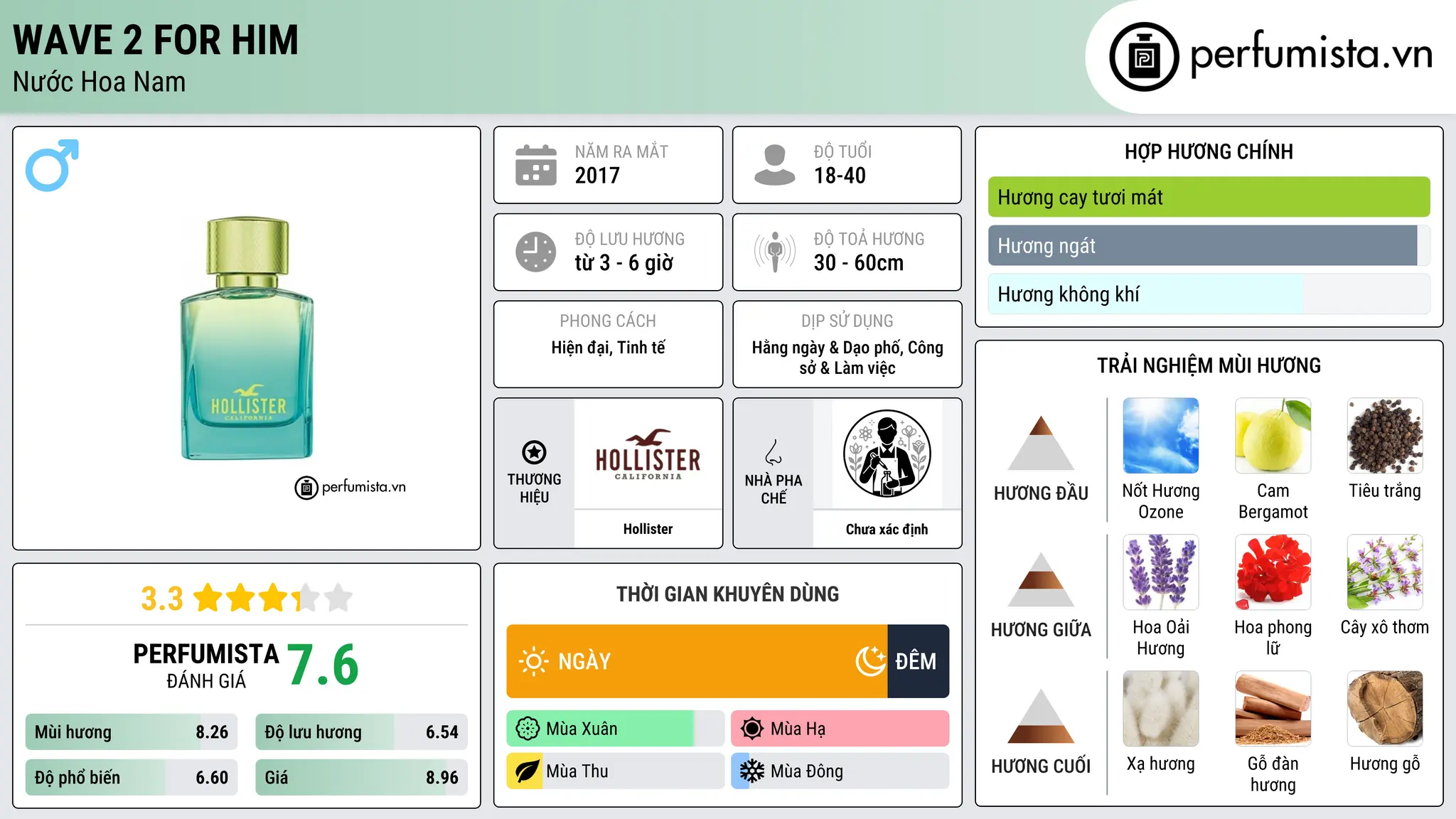The image size is (1456, 819).
Task: Click the 3.3 user rating number
Action: [162, 599]
